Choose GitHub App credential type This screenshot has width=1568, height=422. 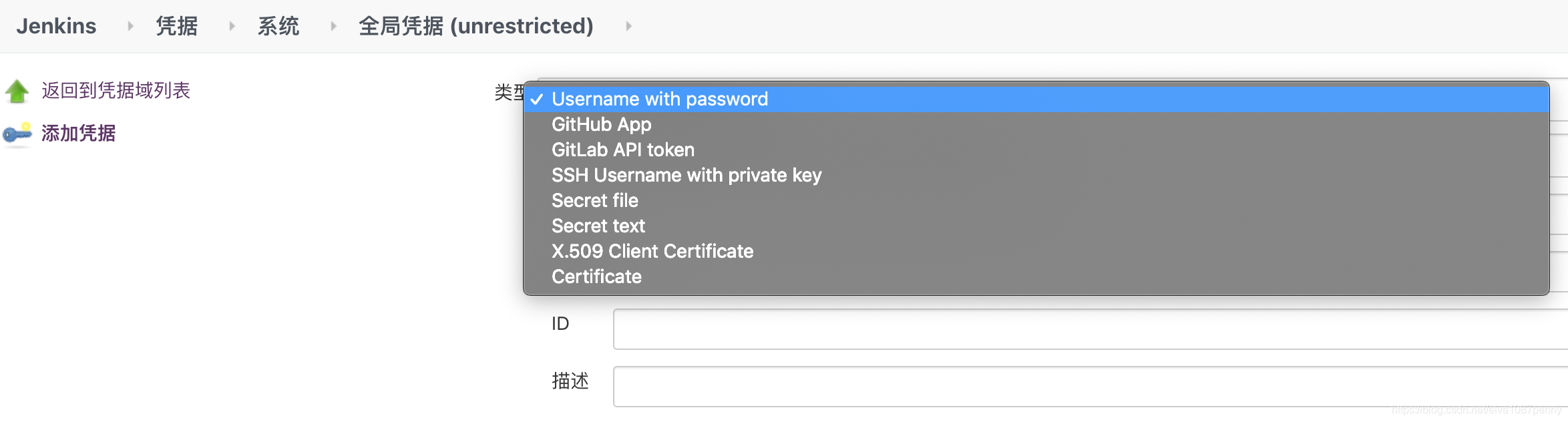point(601,124)
